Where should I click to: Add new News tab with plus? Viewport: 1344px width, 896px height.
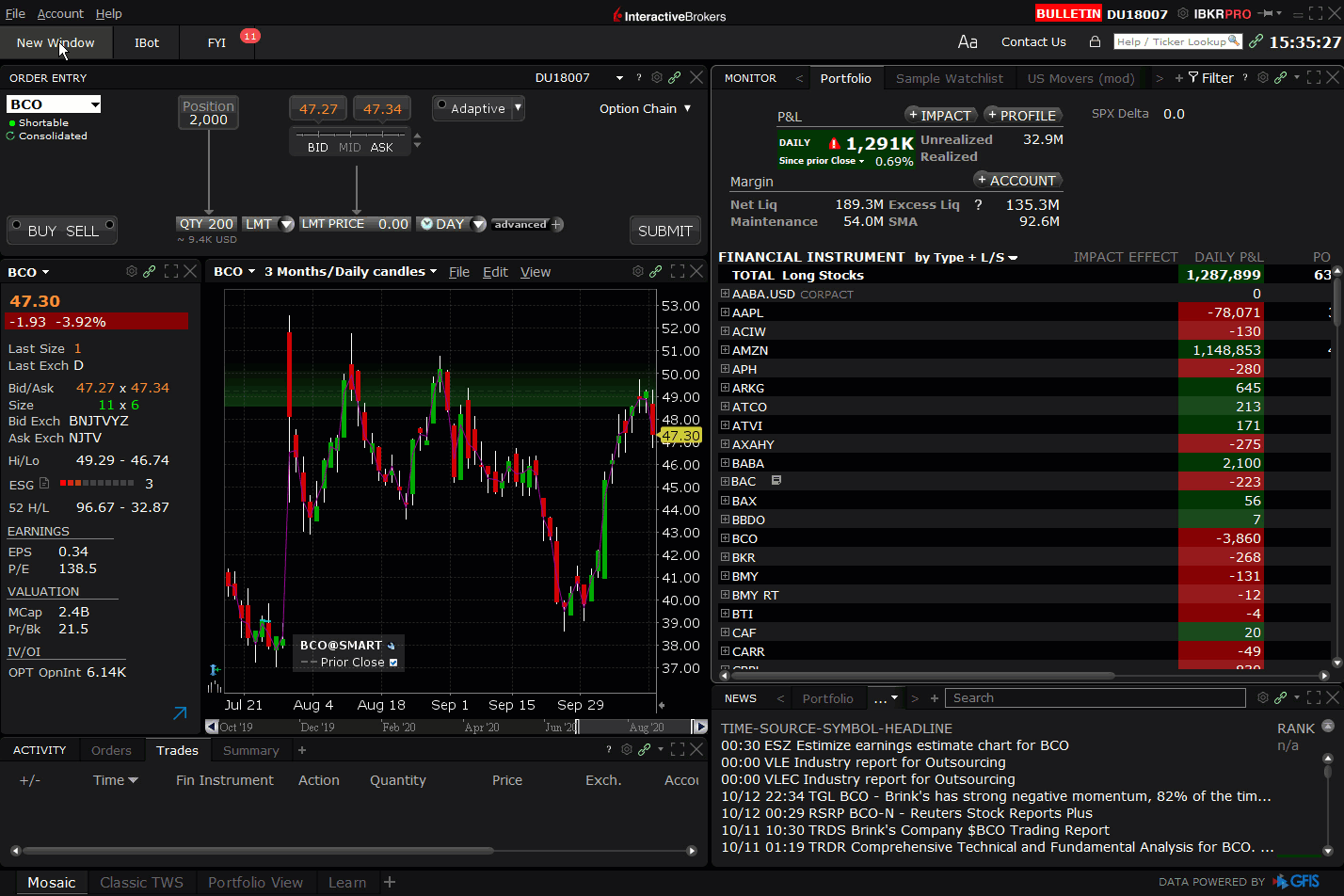coord(935,698)
